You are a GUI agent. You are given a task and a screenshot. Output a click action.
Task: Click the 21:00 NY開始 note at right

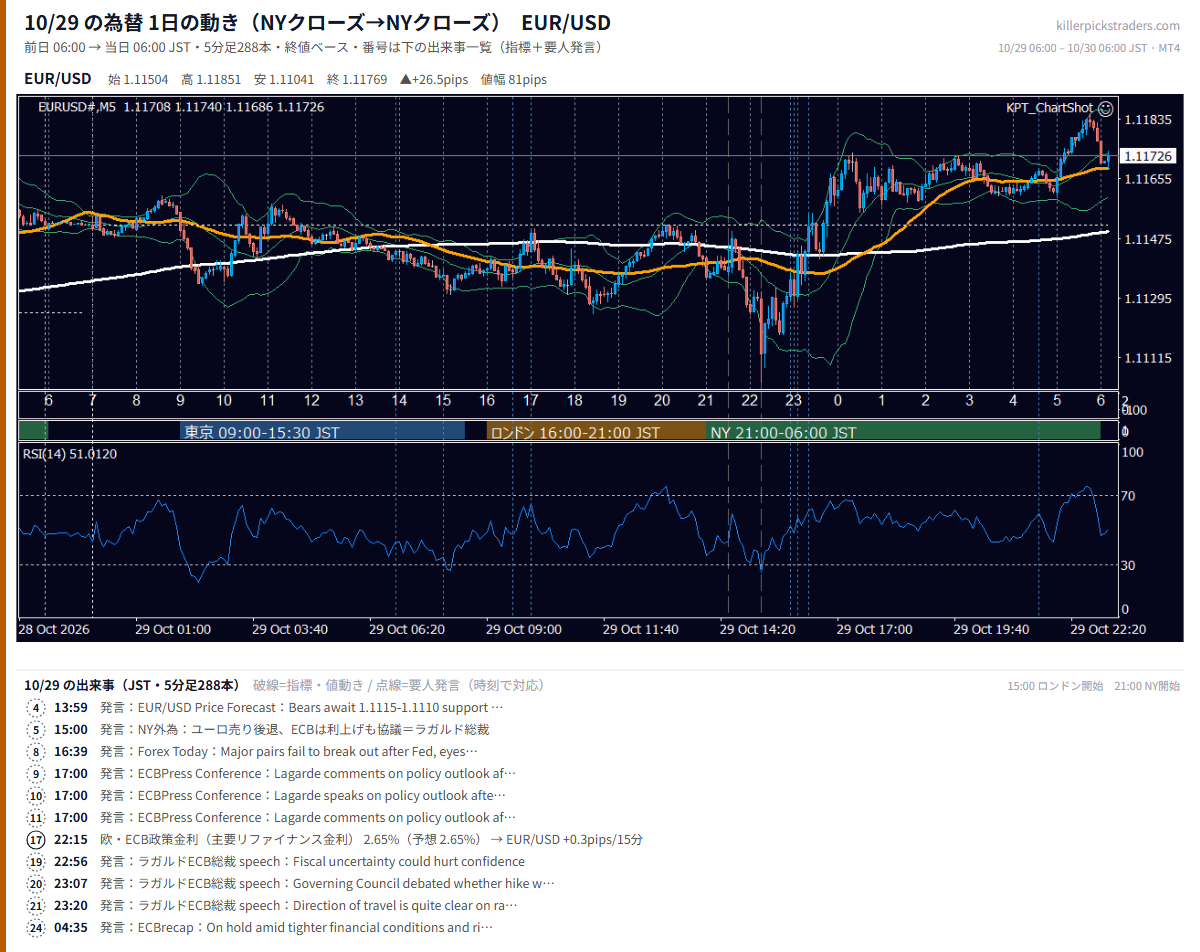(x=1147, y=686)
